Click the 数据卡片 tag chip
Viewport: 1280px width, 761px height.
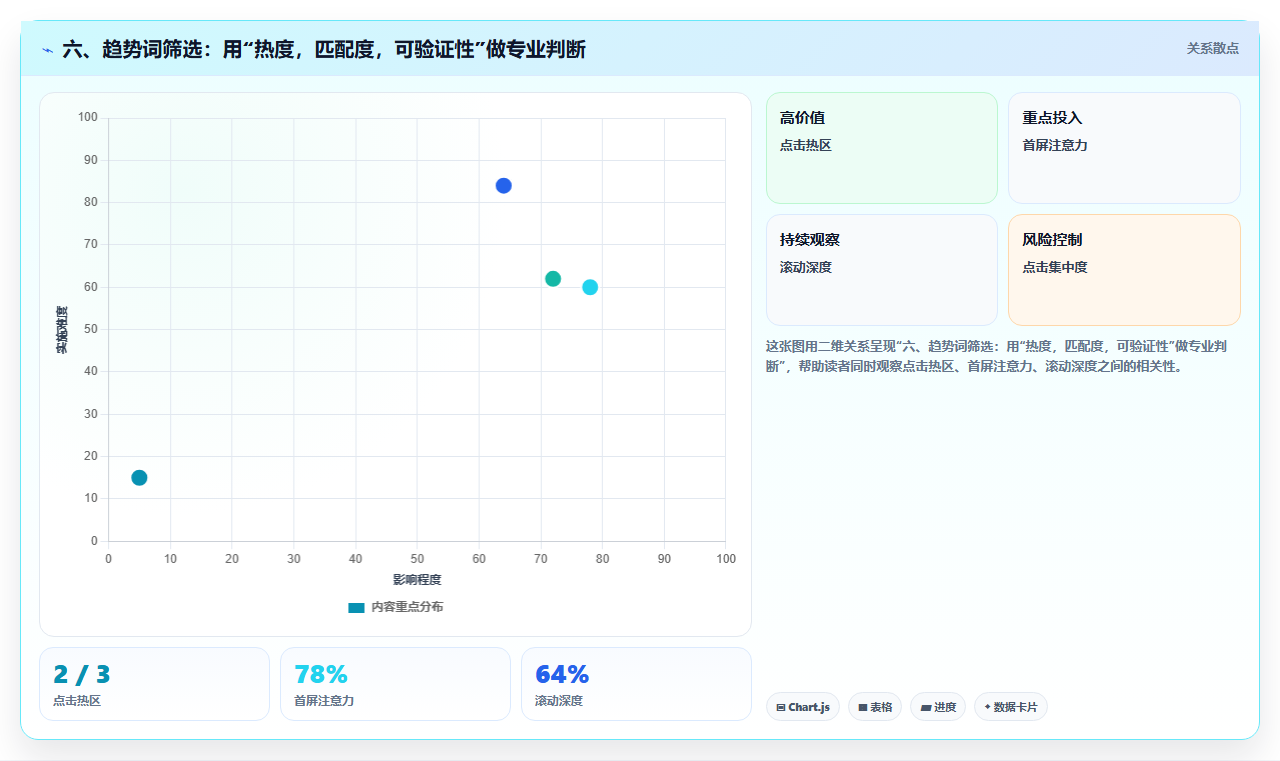coord(1011,707)
